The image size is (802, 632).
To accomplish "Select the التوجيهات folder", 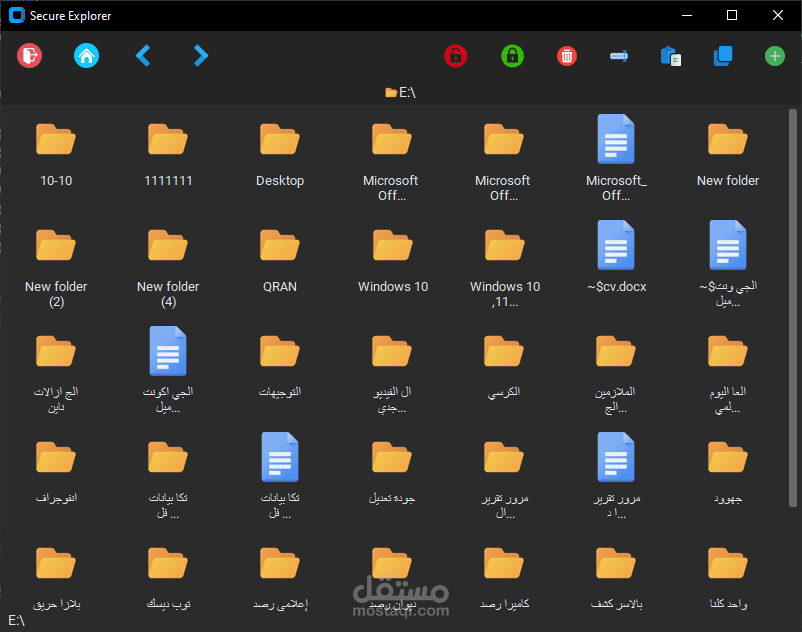I will [280, 367].
